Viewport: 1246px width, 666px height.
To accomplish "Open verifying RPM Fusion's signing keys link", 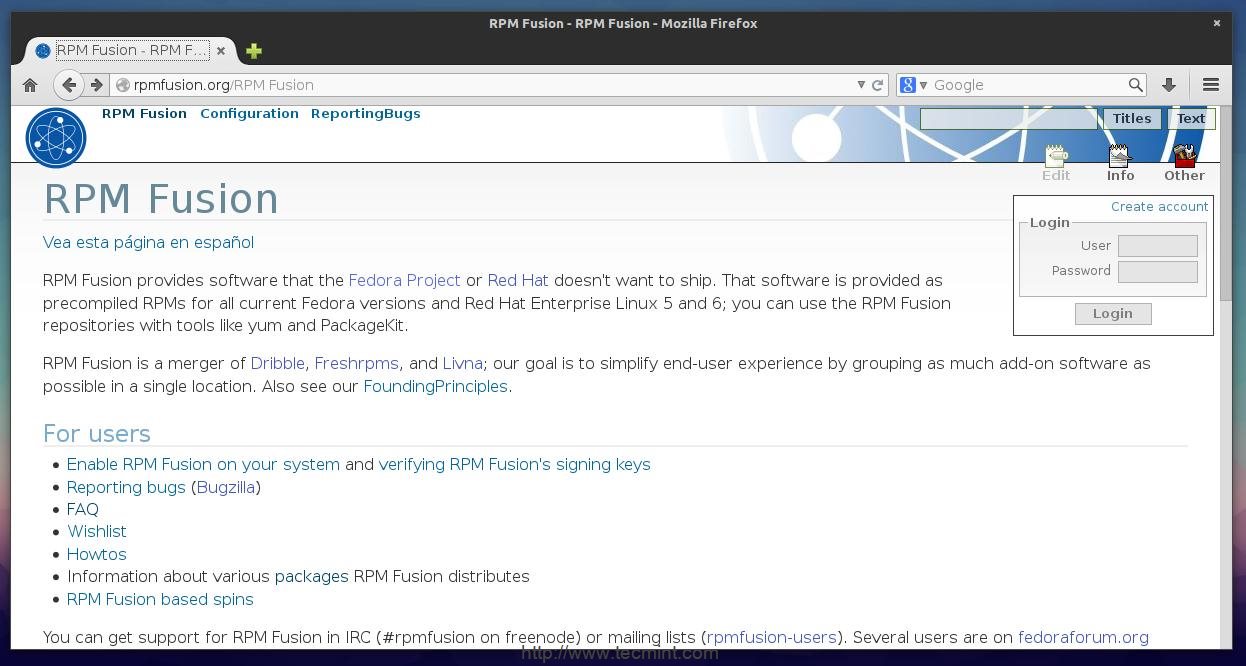I will pos(514,464).
